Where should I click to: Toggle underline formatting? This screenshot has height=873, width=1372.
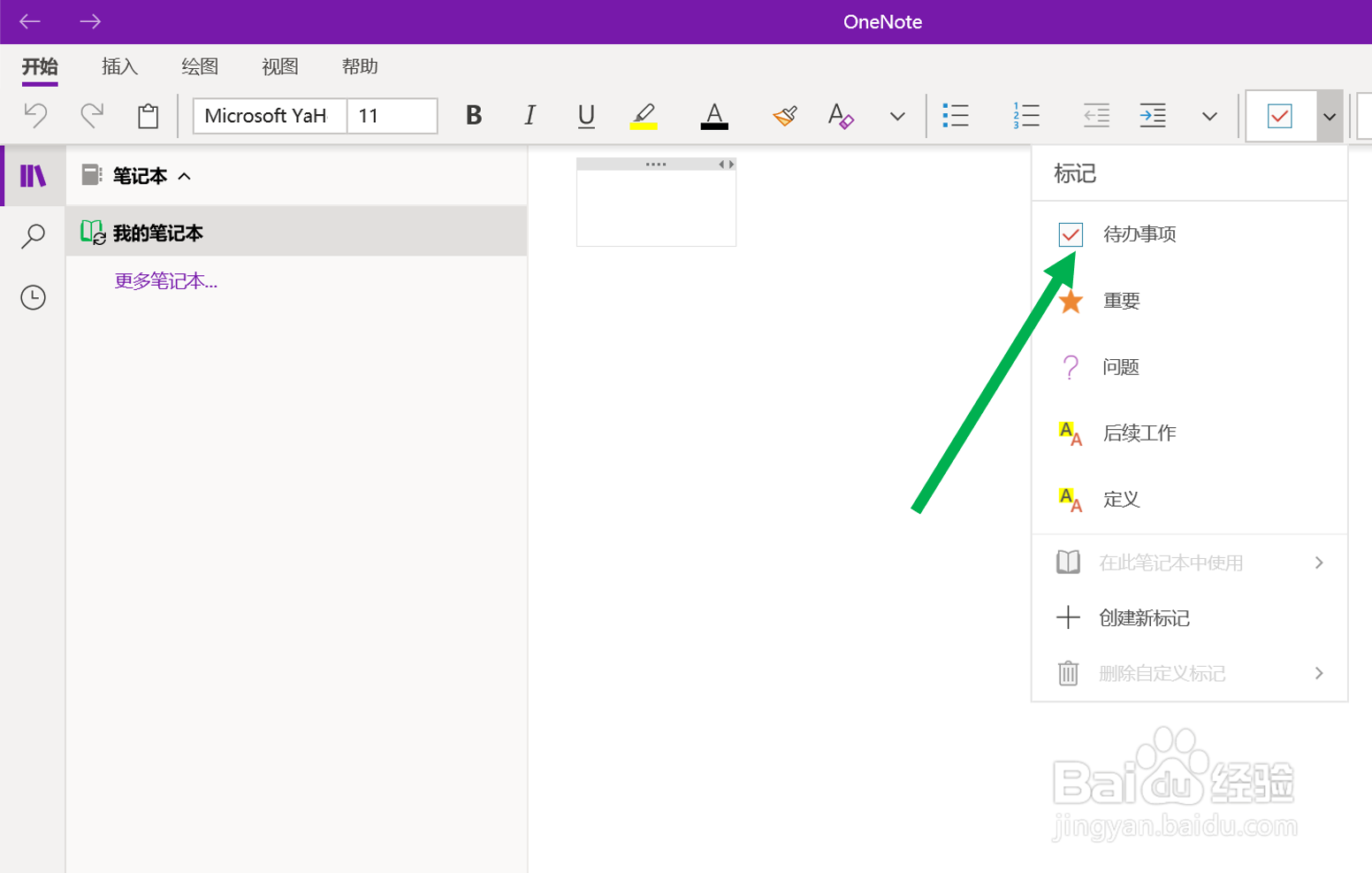click(585, 115)
